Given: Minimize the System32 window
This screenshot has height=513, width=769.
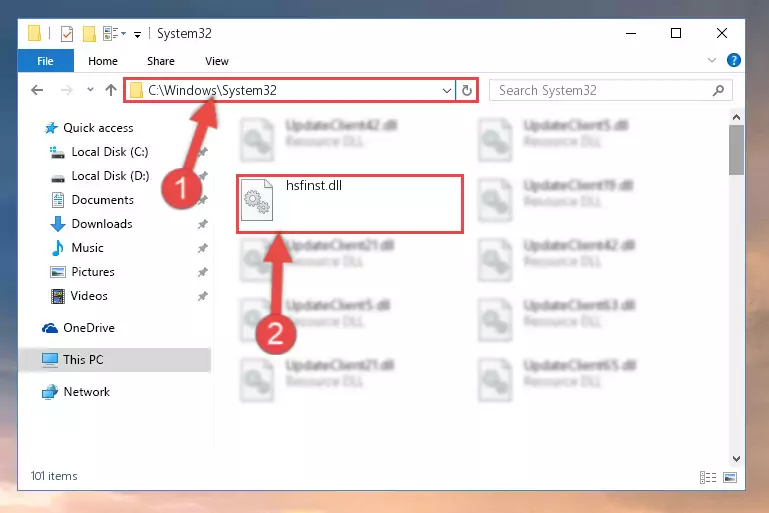Looking at the screenshot, I should [631, 33].
